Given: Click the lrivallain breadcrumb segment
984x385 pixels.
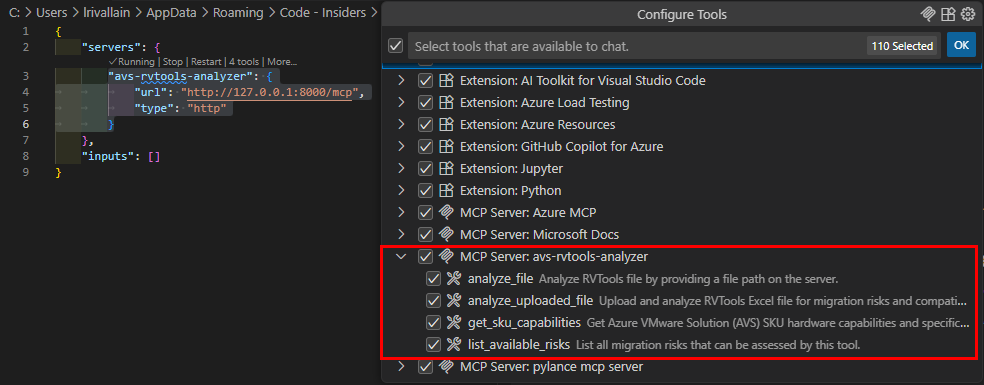Looking at the screenshot, I should [107, 13].
